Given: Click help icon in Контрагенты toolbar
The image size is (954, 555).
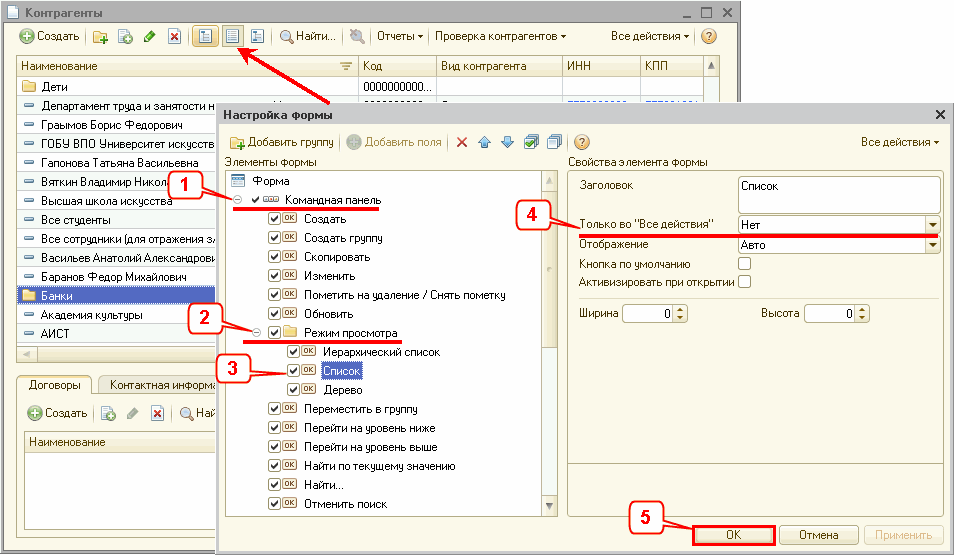Looking at the screenshot, I should coord(708,37).
